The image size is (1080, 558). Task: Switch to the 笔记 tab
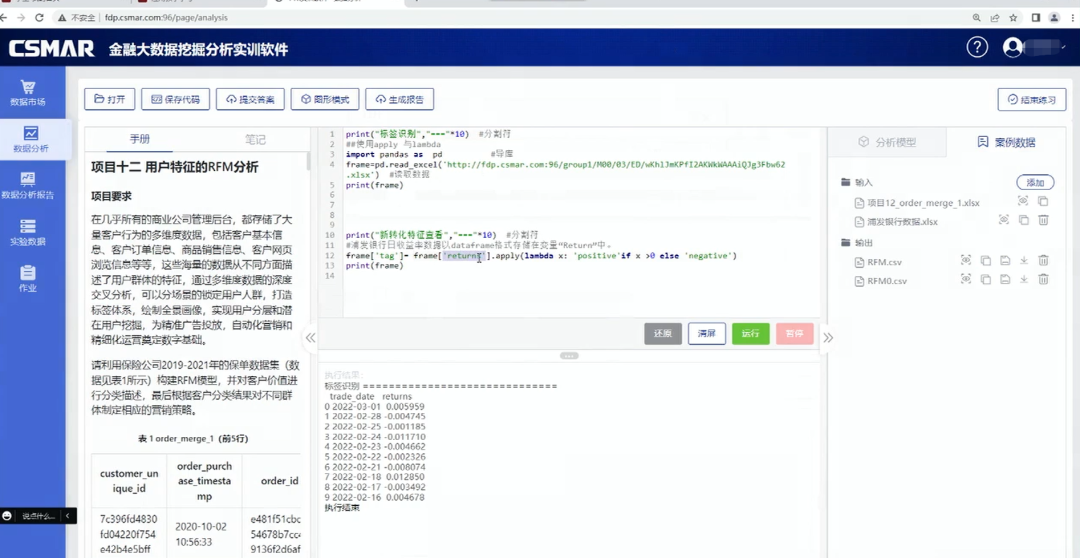point(255,140)
